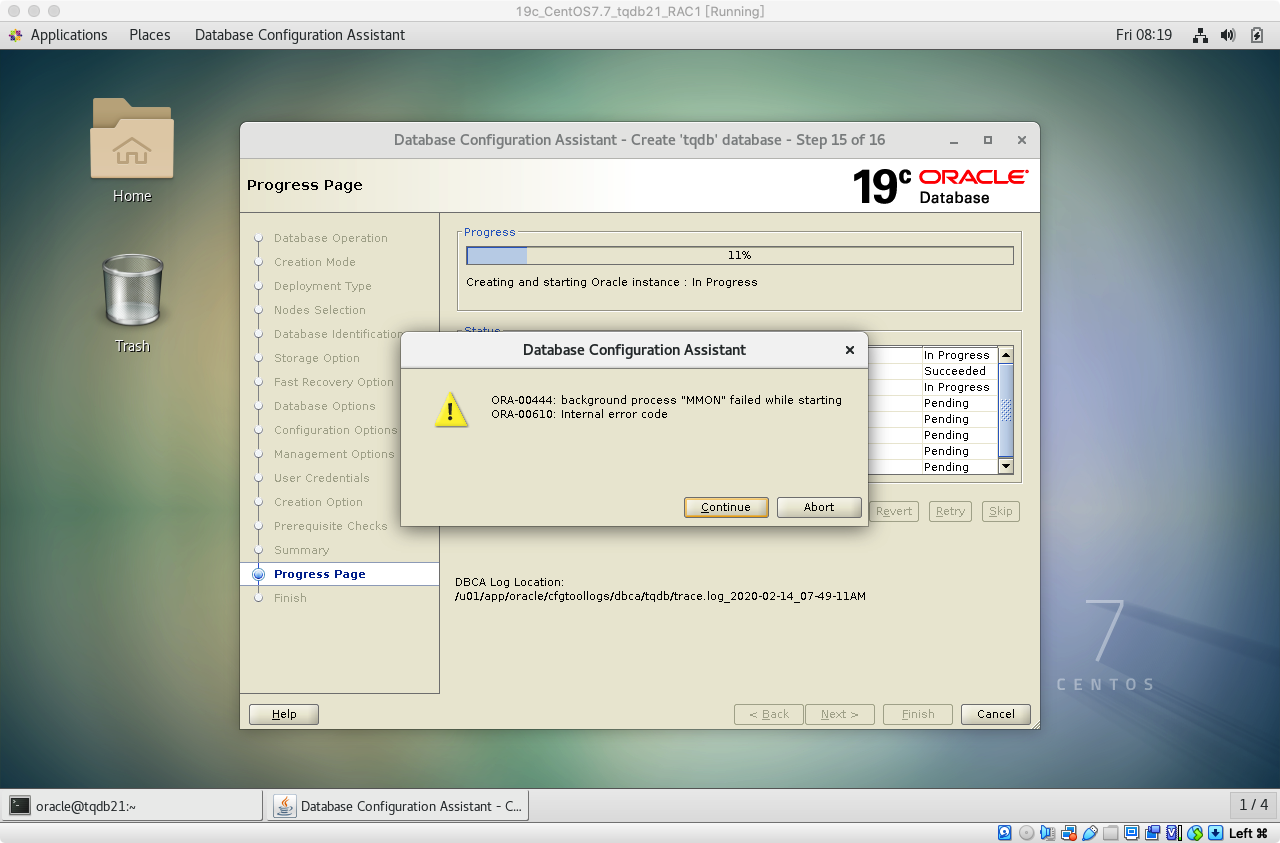Click the 1 / 4 workspace switcher
The width and height of the screenshot is (1280, 843).
point(1253,805)
